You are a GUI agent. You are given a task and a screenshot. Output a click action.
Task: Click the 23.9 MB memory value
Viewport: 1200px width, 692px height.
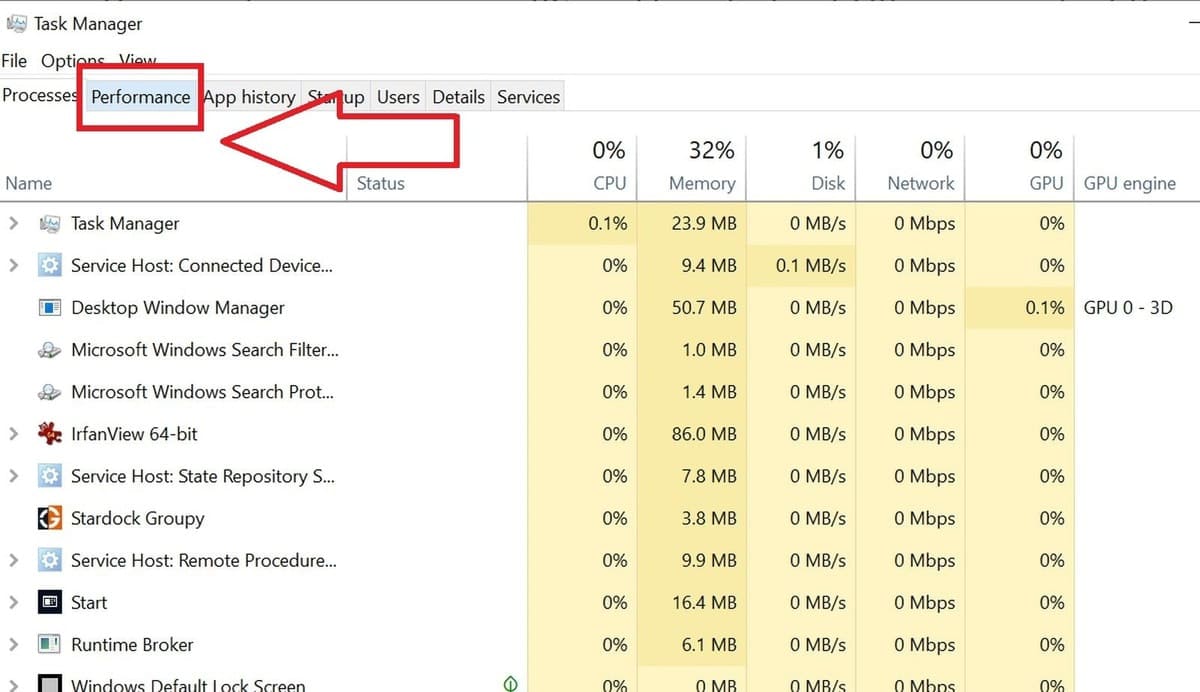[704, 224]
